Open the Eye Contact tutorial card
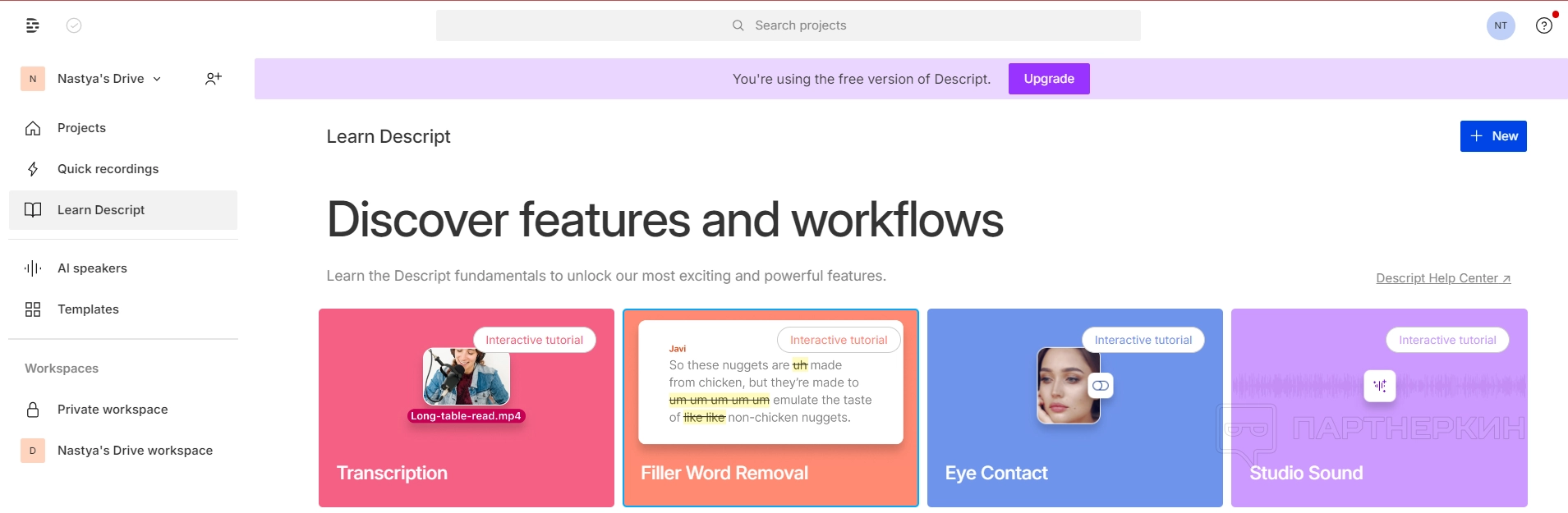The width and height of the screenshot is (1568, 513). [x=1075, y=408]
